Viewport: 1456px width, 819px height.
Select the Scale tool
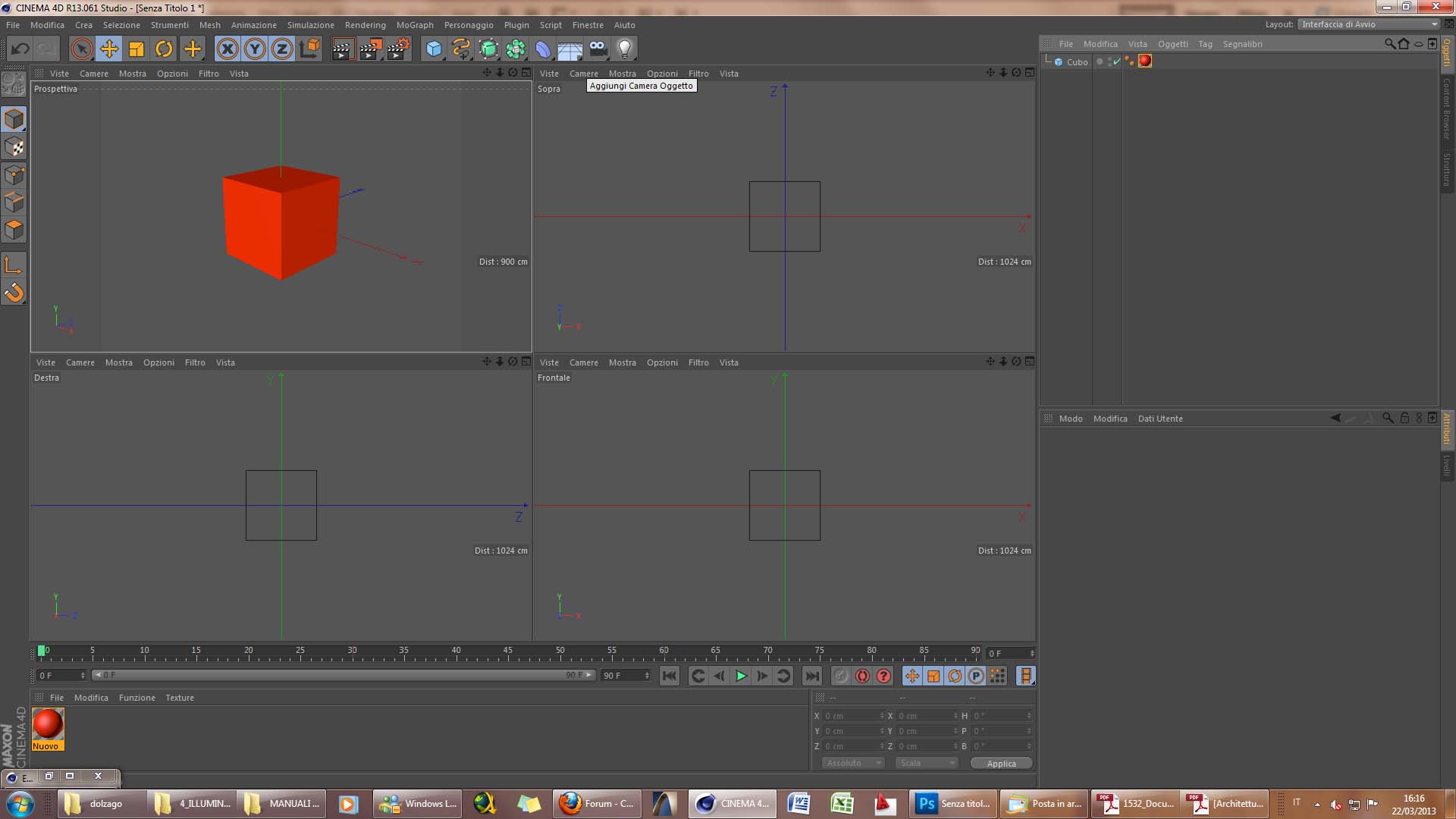136,49
